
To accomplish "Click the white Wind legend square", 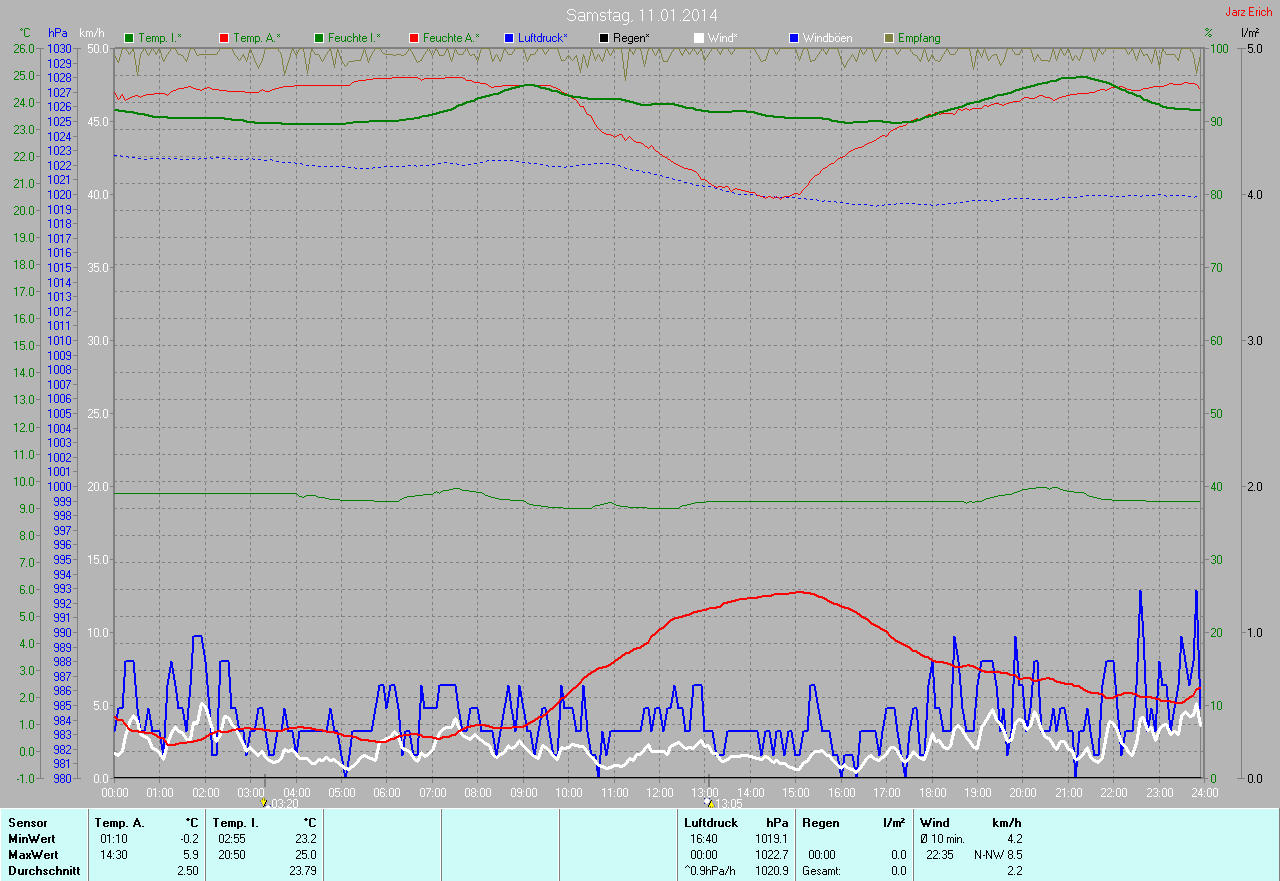I will (699, 38).
